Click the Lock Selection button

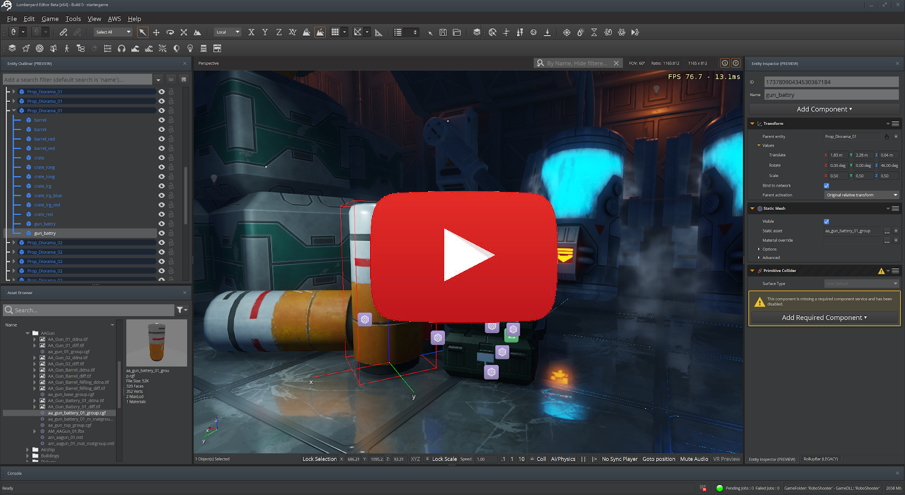coord(319,459)
